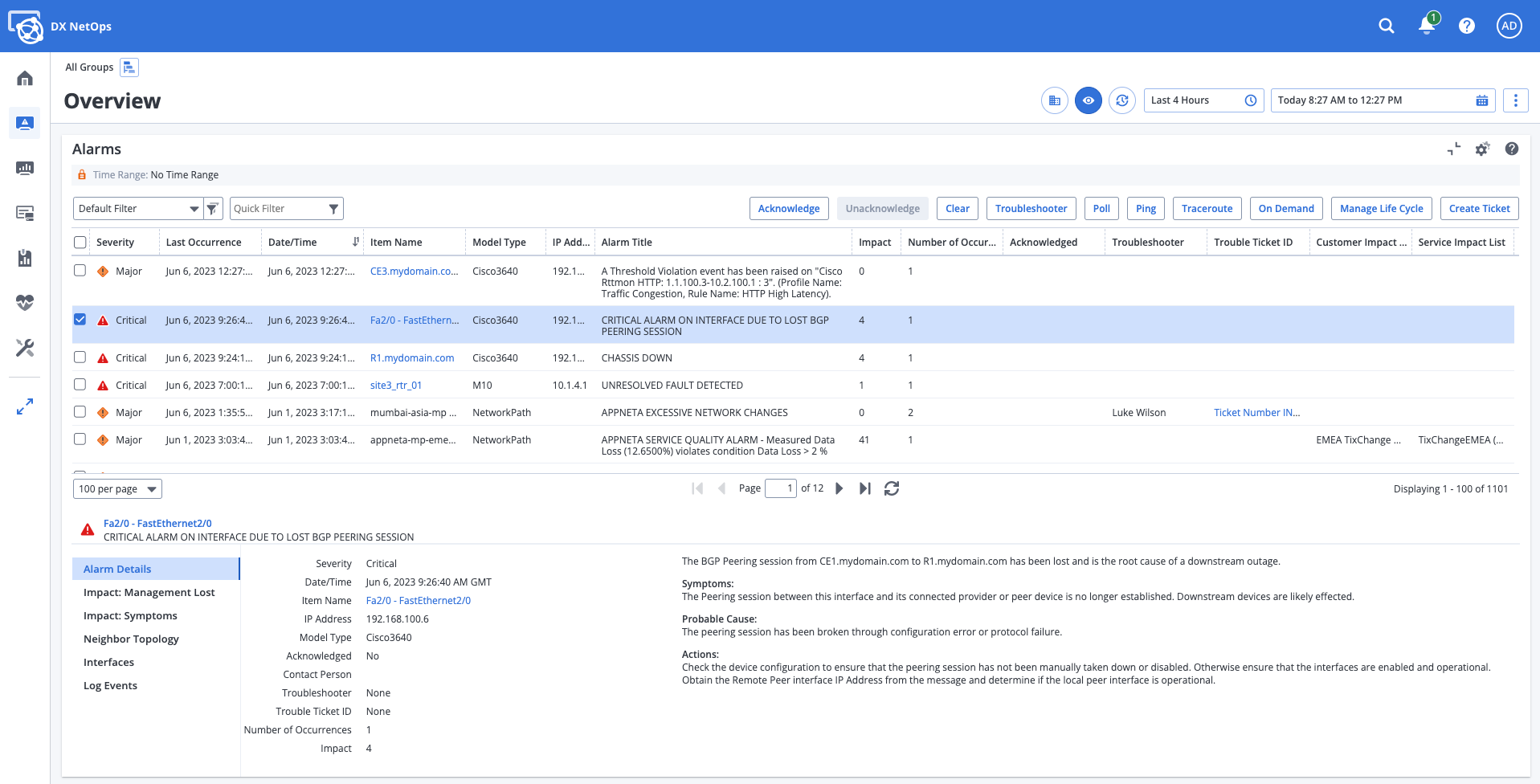1540x784 pixels.
Task: Open the help question mark in top bar
Action: pos(1466,26)
